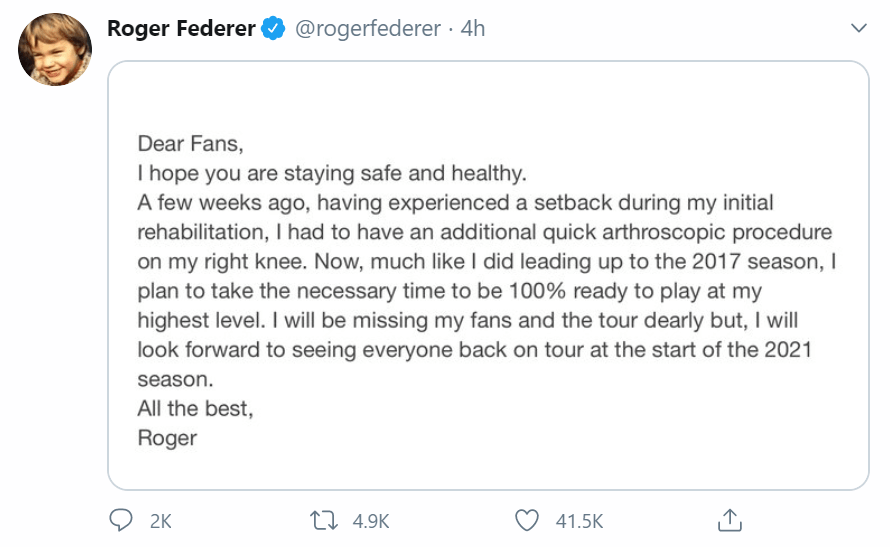Open the tweet via the 4h timestamp

pyautogui.click(x=471, y=29)
